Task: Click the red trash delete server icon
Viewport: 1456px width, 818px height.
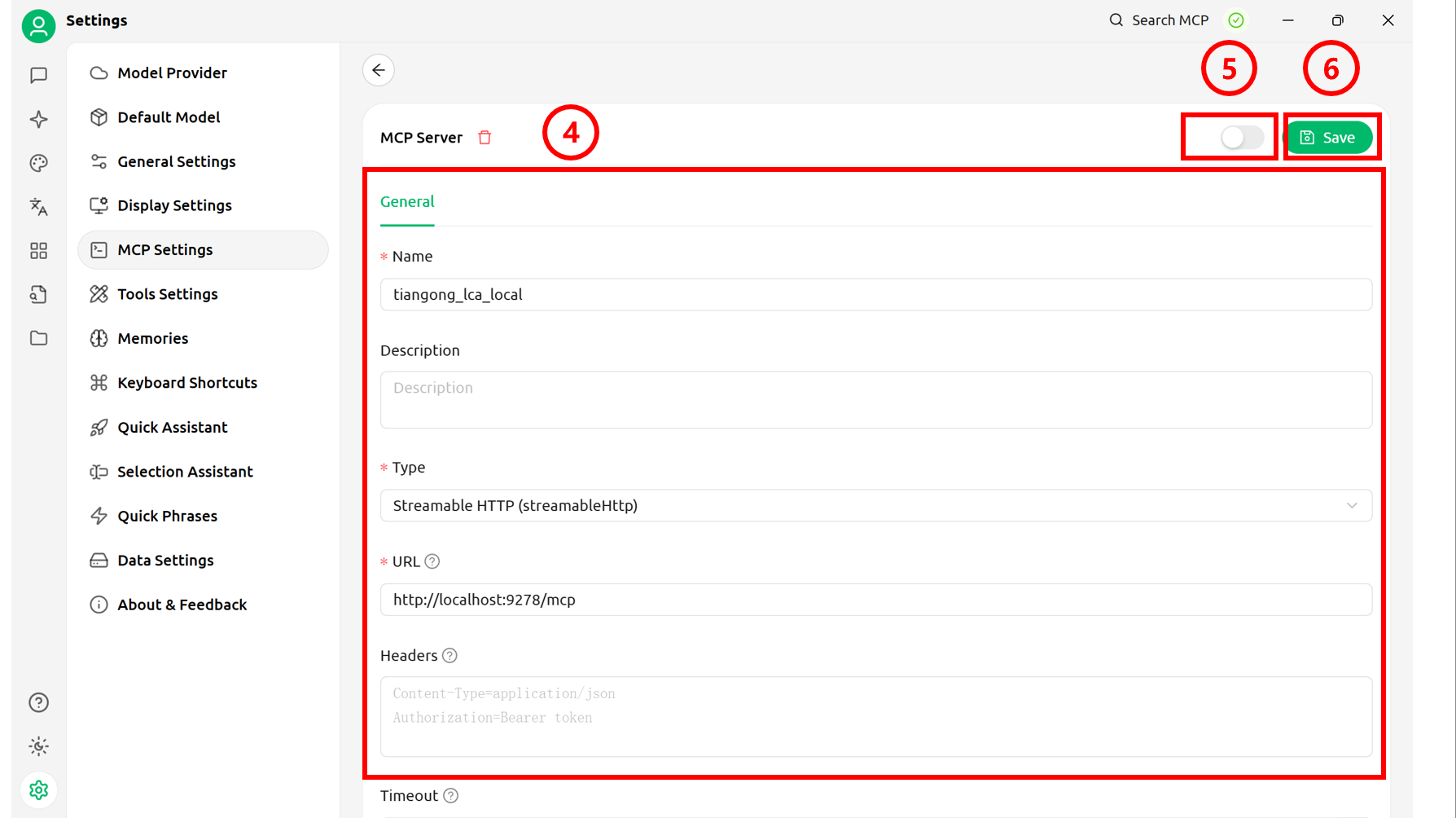Action: [485, 138]
